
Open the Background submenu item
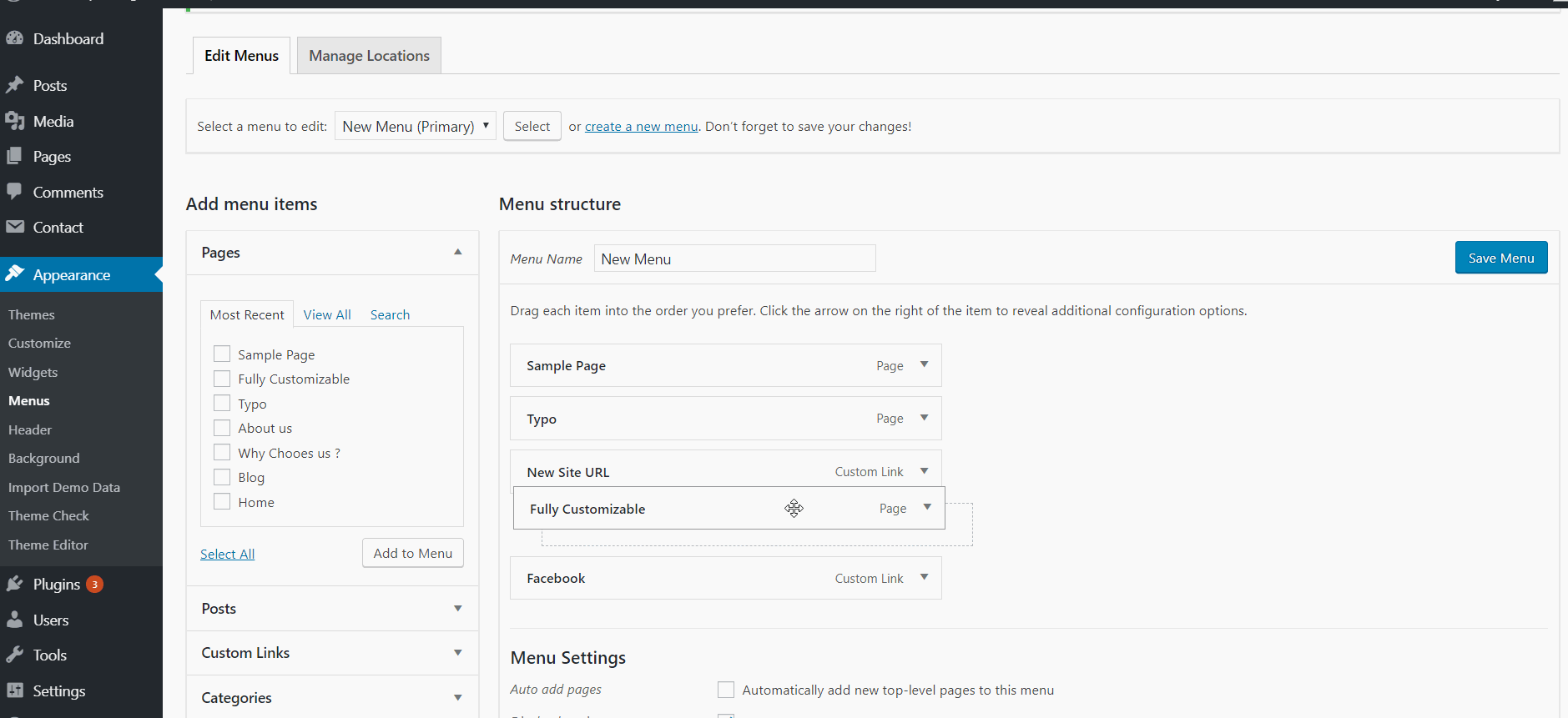pyautogui.click(x=44, y=458)
